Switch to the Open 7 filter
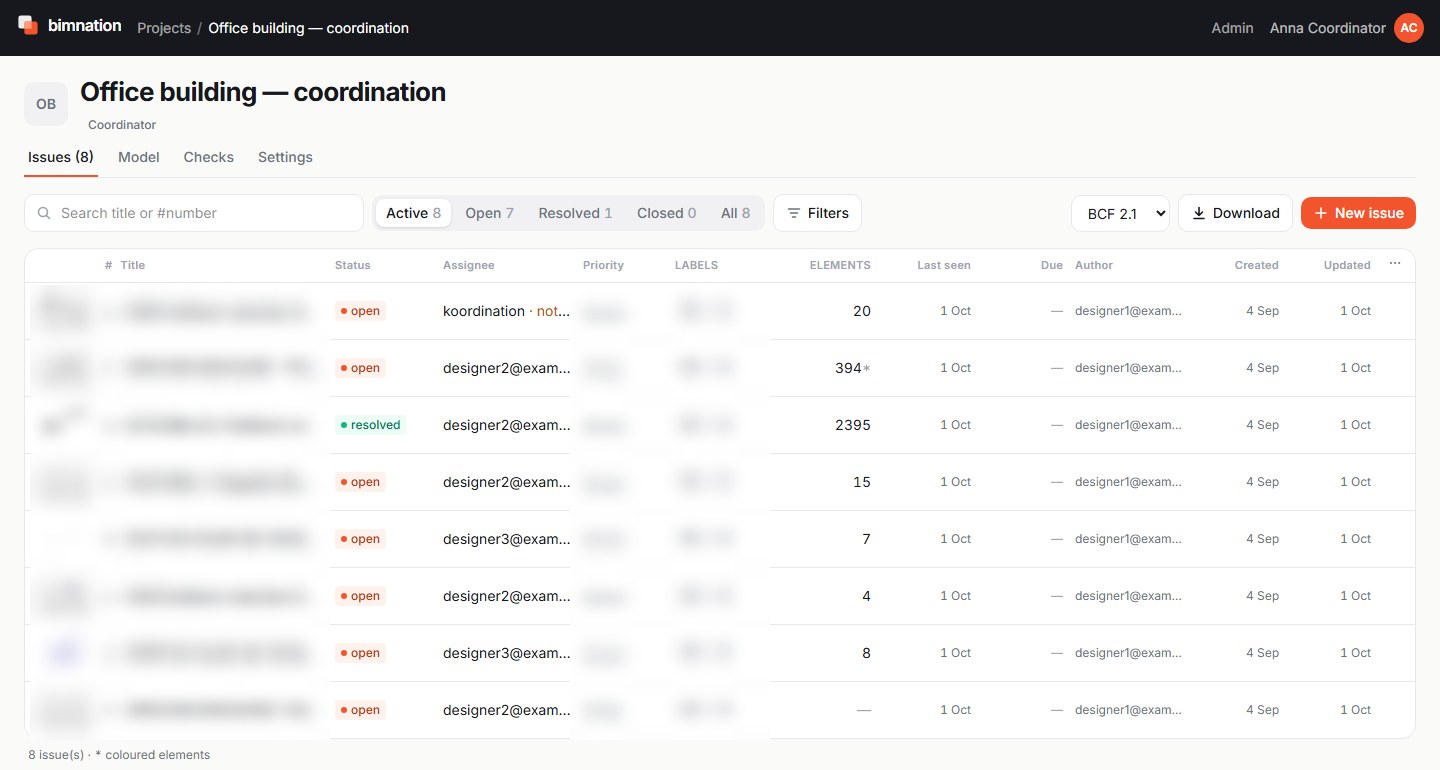The height and width of the screenshot is (770, 1440). [x=489, y=213]
